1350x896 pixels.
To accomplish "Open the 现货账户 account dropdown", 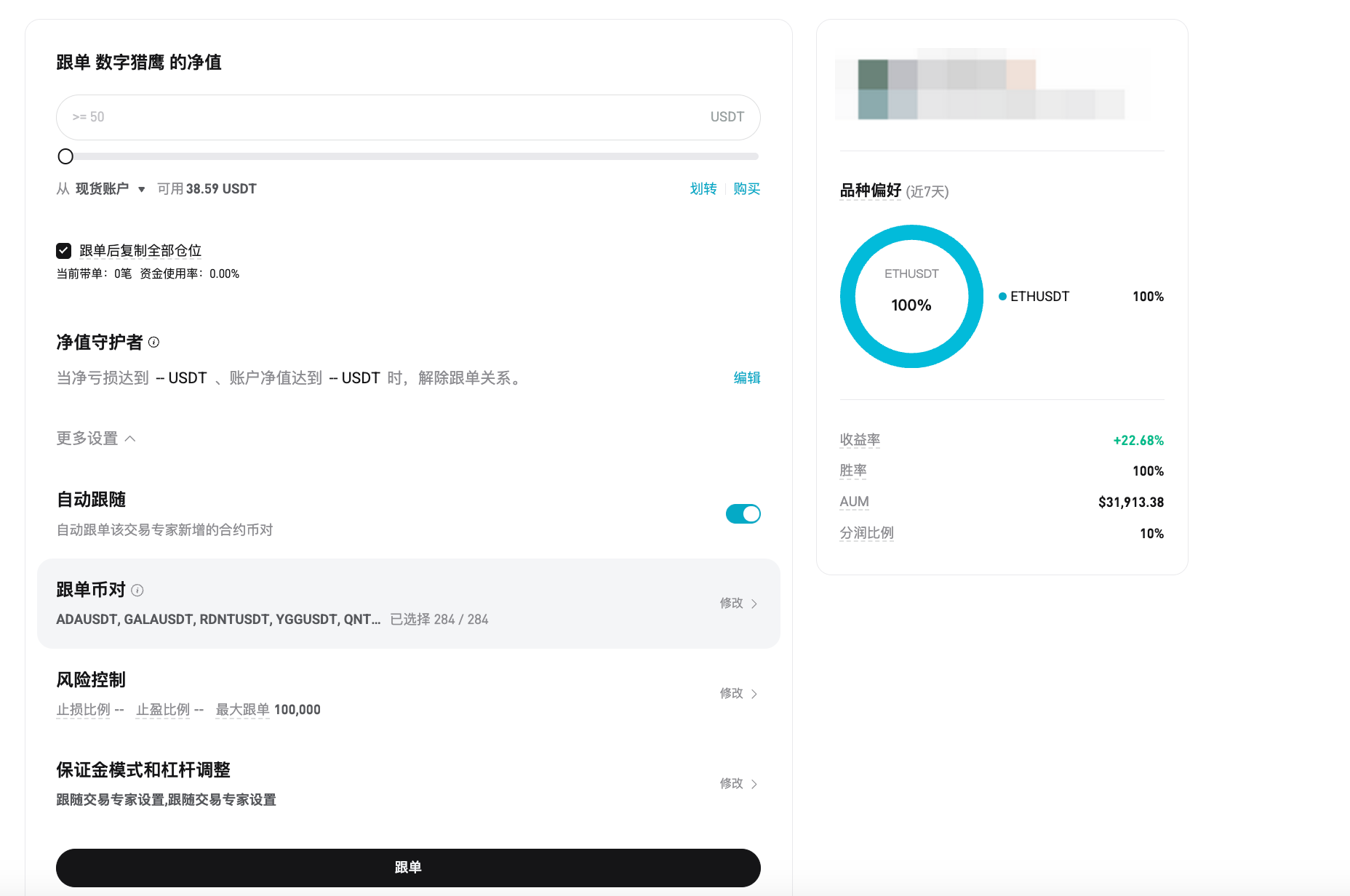I will point(111,189).
